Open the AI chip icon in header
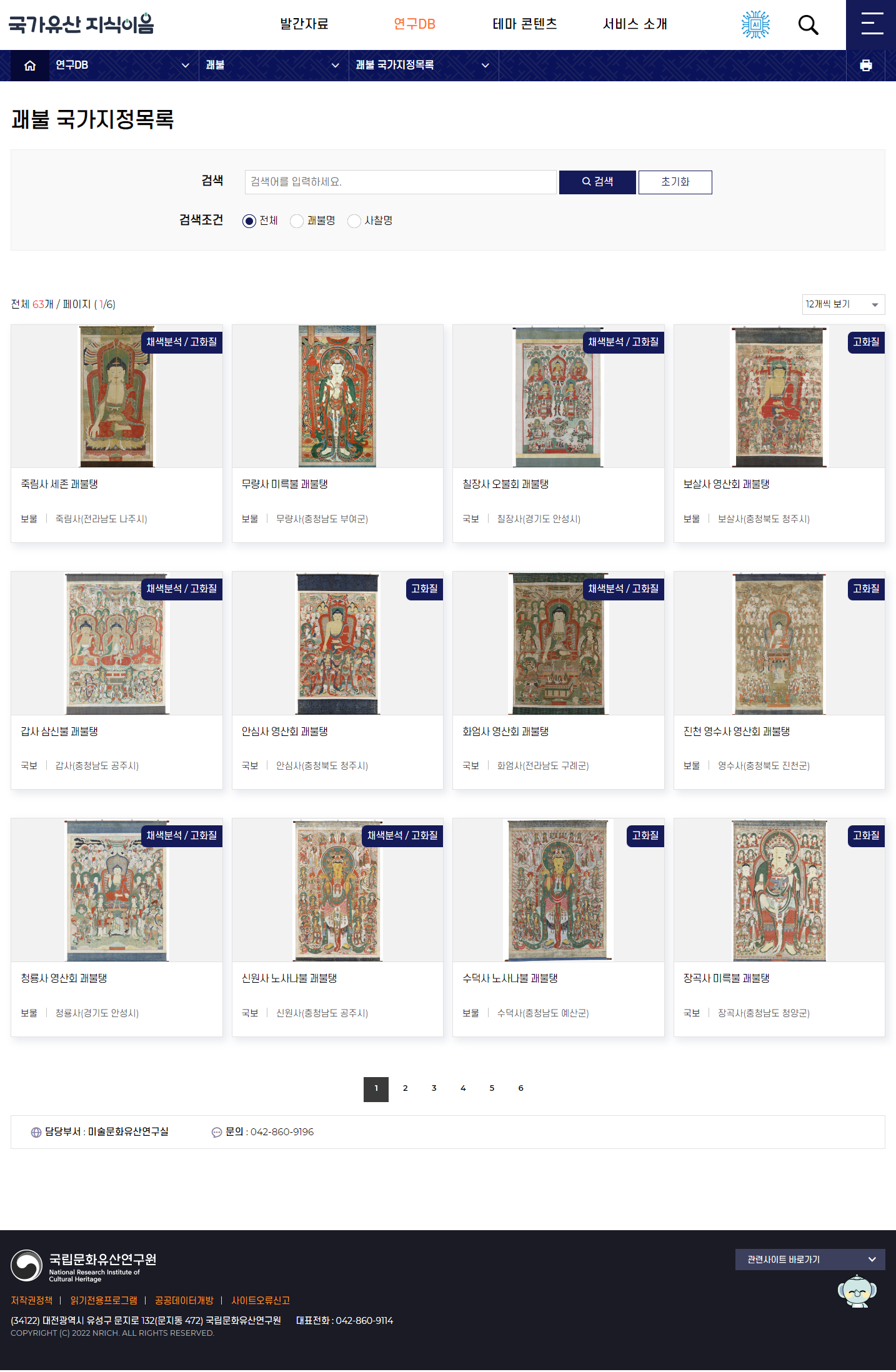The height and width of the screenshot is (1372, 896). point(755,24)
